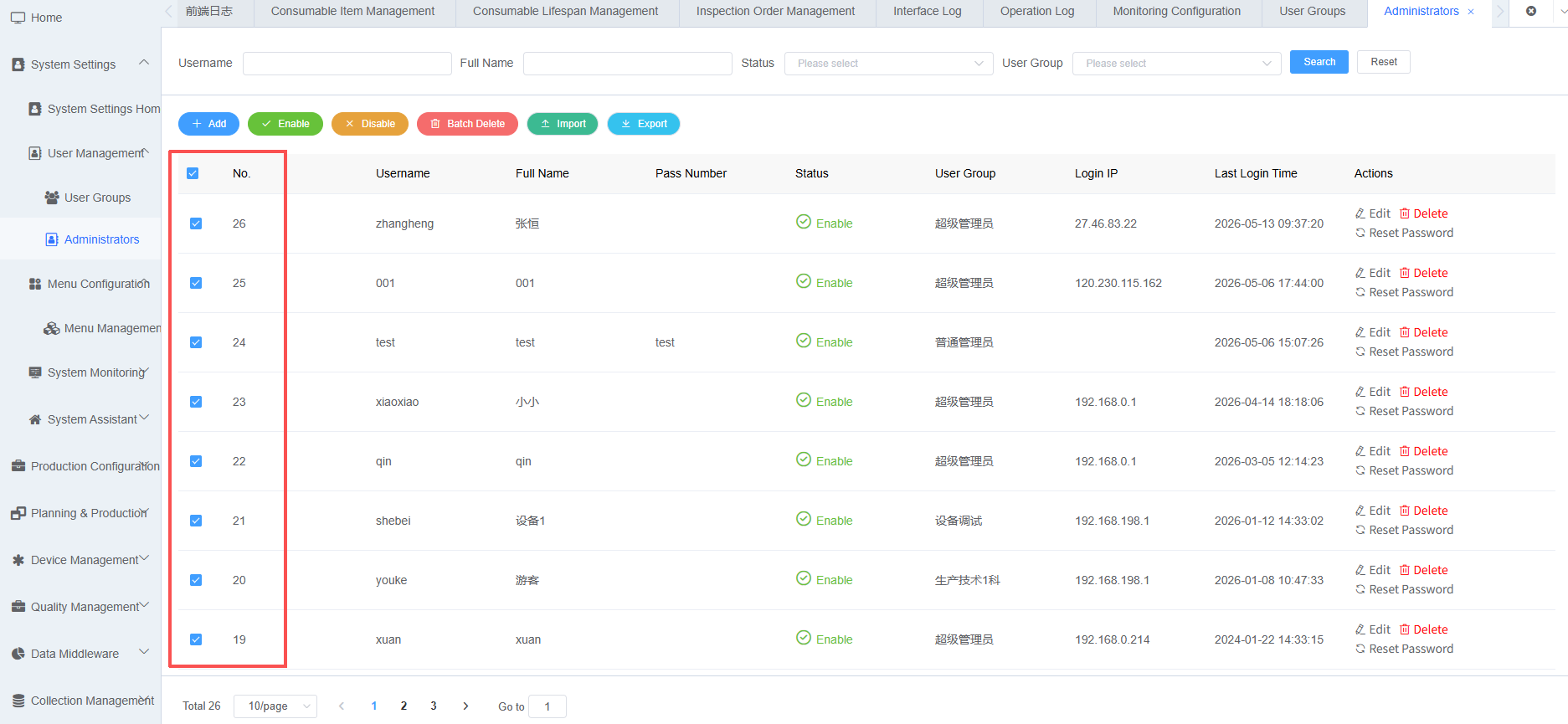Click the blue Search button
Screen dimensions: 1568x724
pos(1319,62)
